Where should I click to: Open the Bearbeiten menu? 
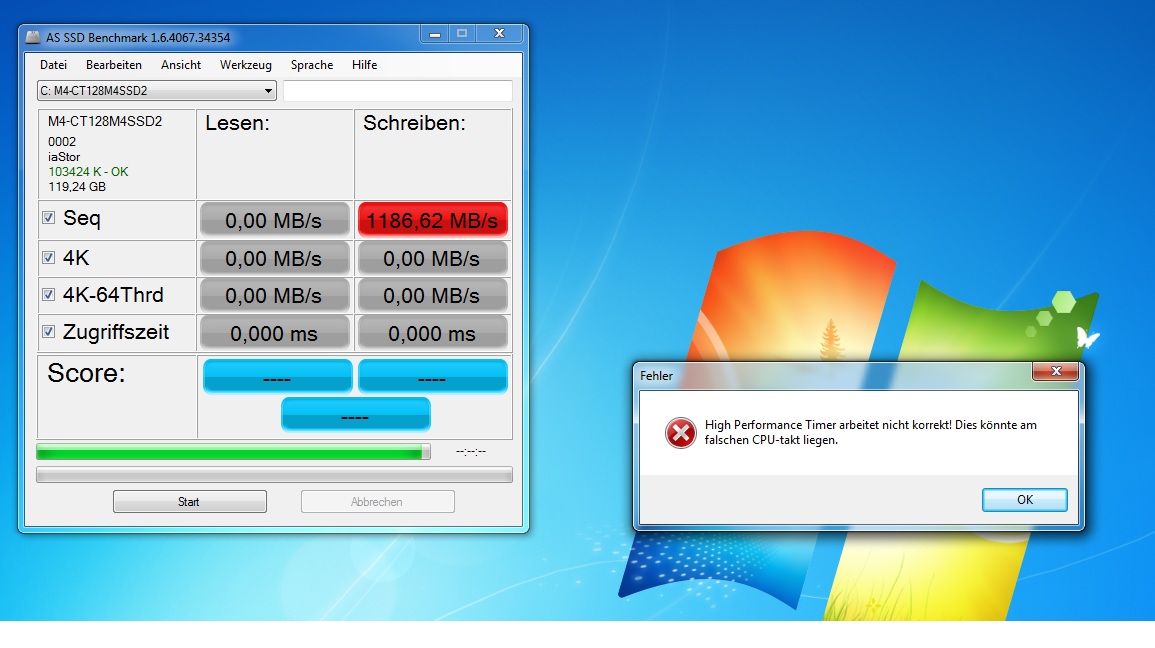pos(113,65)
